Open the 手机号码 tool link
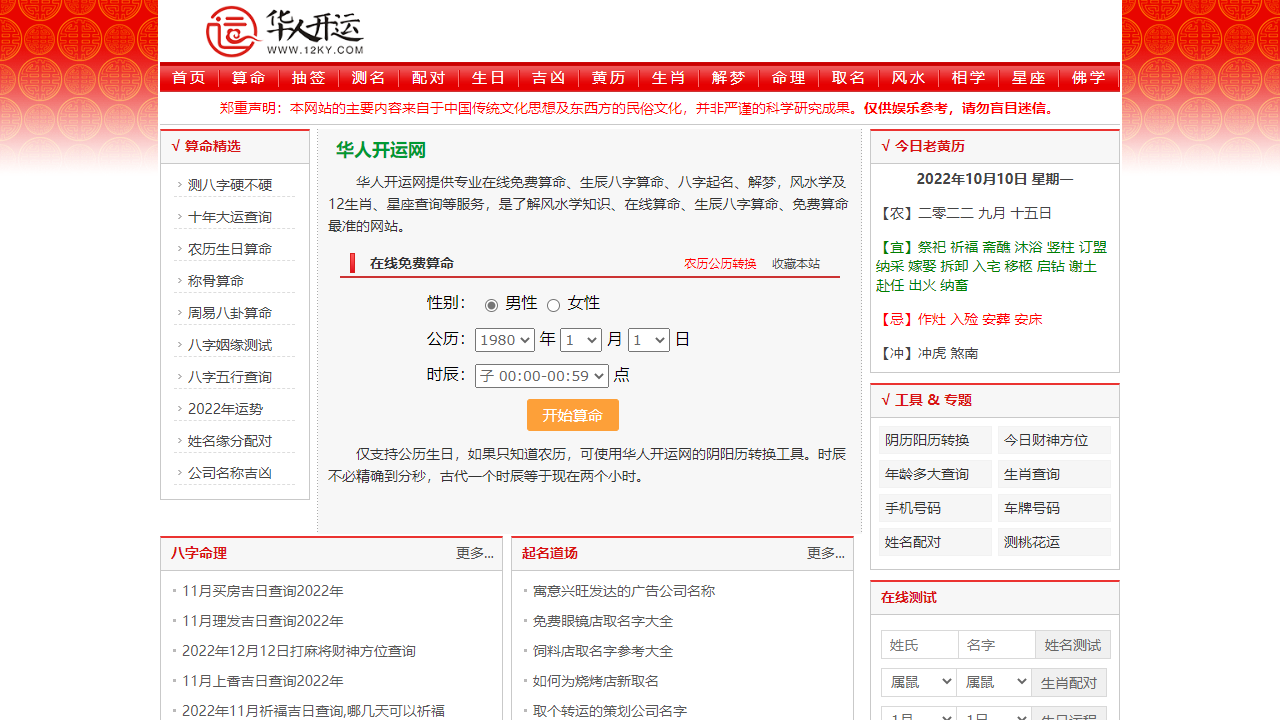 click(x=935, y=508)
